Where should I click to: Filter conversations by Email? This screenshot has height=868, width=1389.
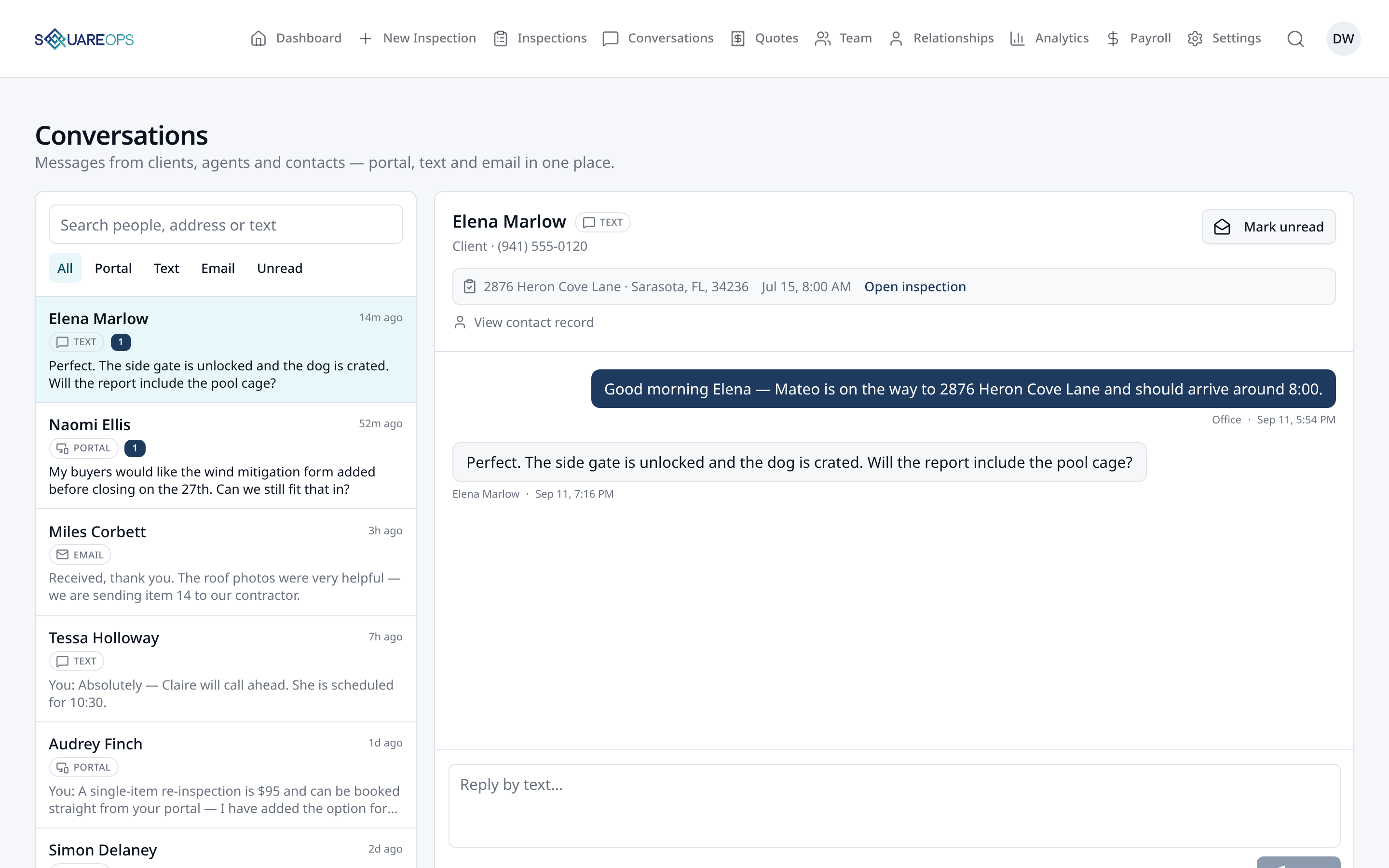[218, 268]
